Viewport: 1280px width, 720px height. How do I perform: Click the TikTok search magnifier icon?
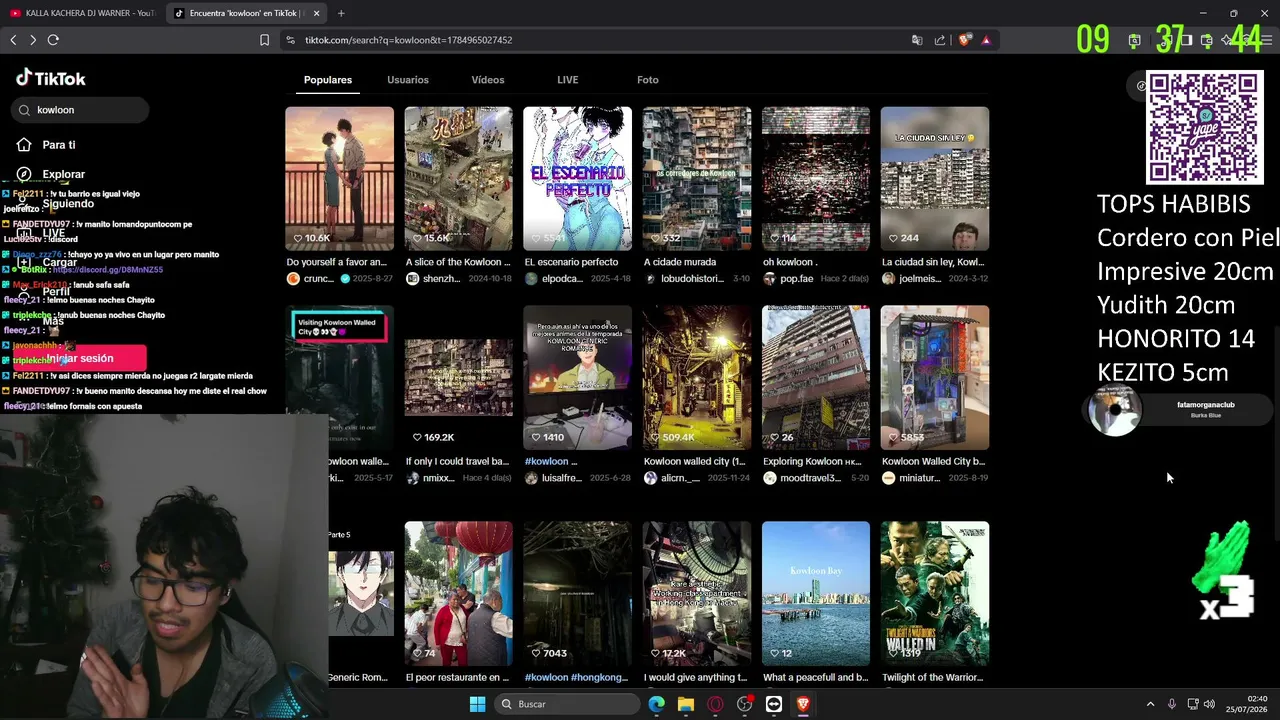(x=24, y=110)
